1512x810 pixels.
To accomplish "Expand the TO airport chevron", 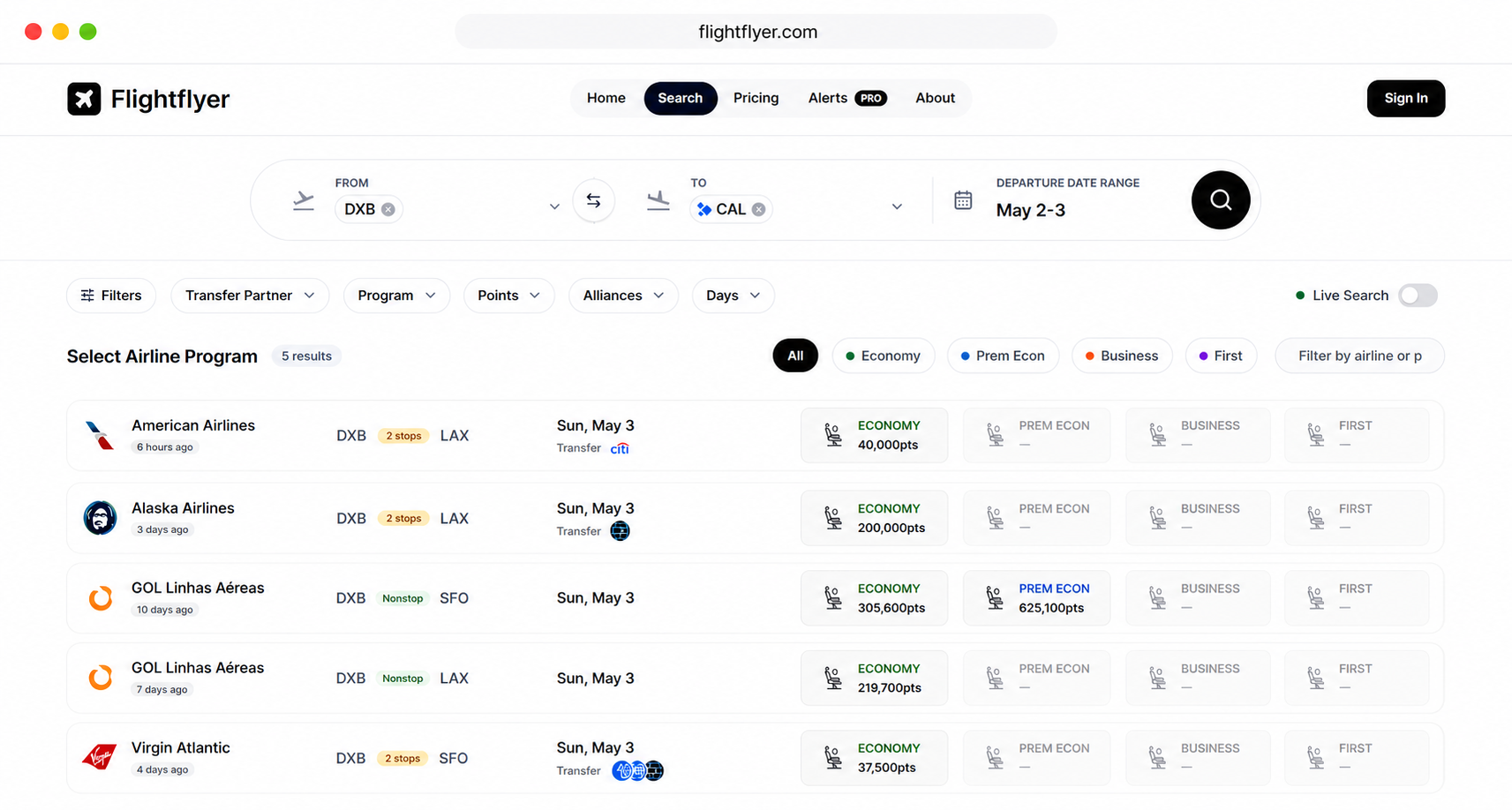I will [897, 206].
